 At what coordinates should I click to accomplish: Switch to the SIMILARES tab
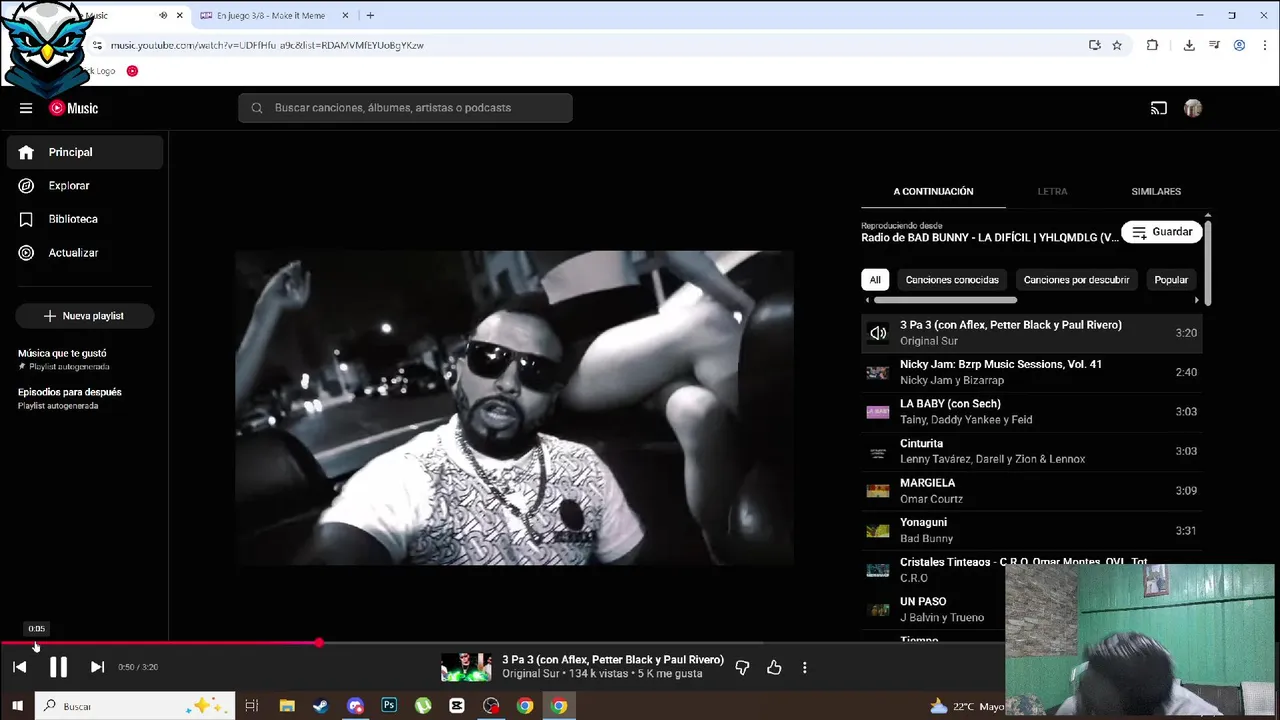(1156, 191)
